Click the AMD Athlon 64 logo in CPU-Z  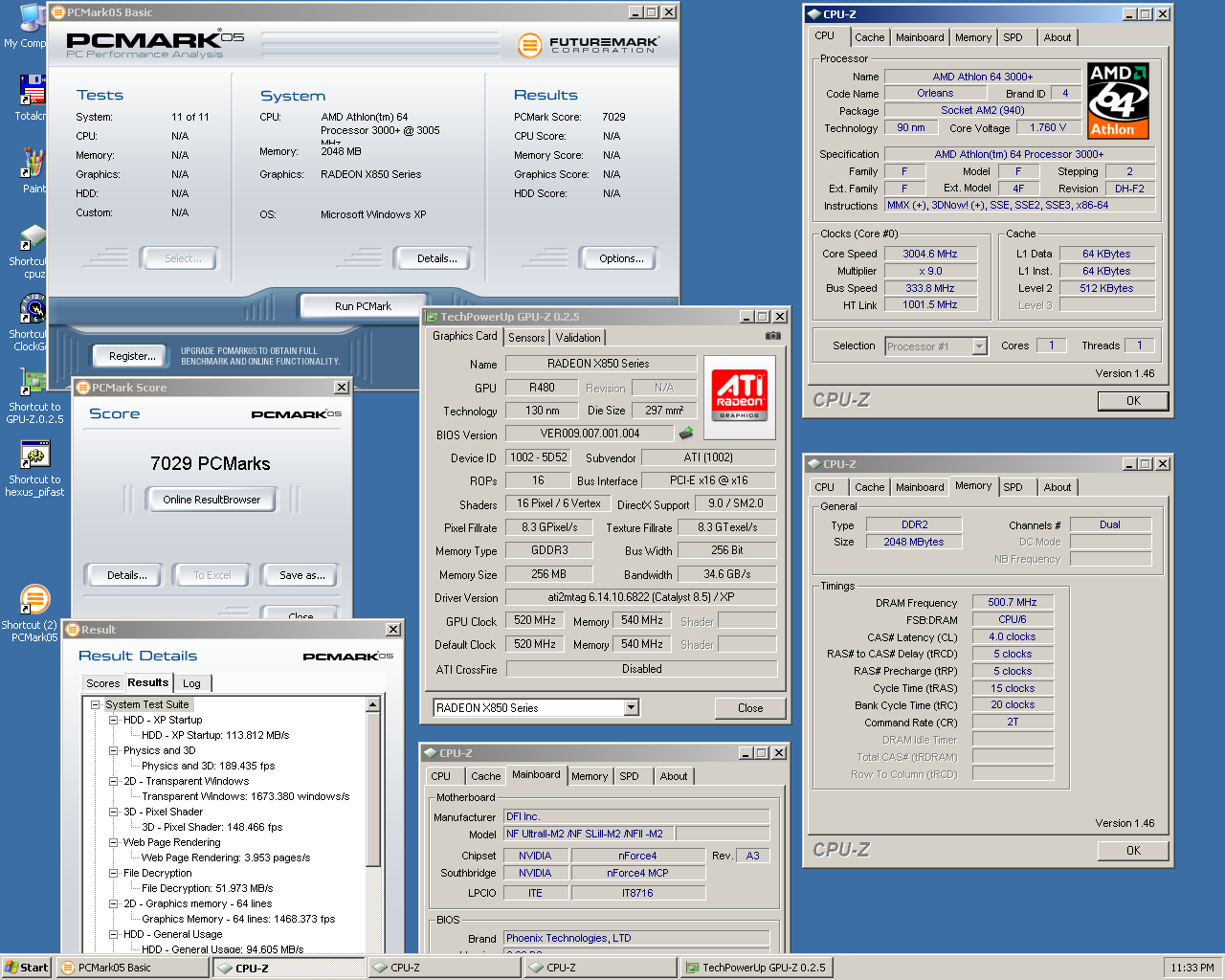(x=1119, y=101)
